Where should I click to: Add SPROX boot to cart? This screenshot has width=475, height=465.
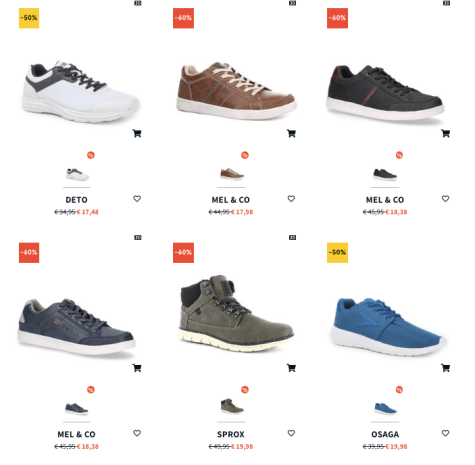coord(291,368)
